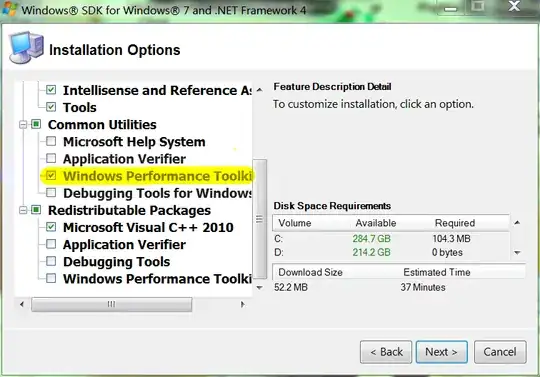Uncheck highlighted Windows Performance Toolkit checkbox
Image resolution: width=540 pixels, height=377 pixels.
pos(51,176)
